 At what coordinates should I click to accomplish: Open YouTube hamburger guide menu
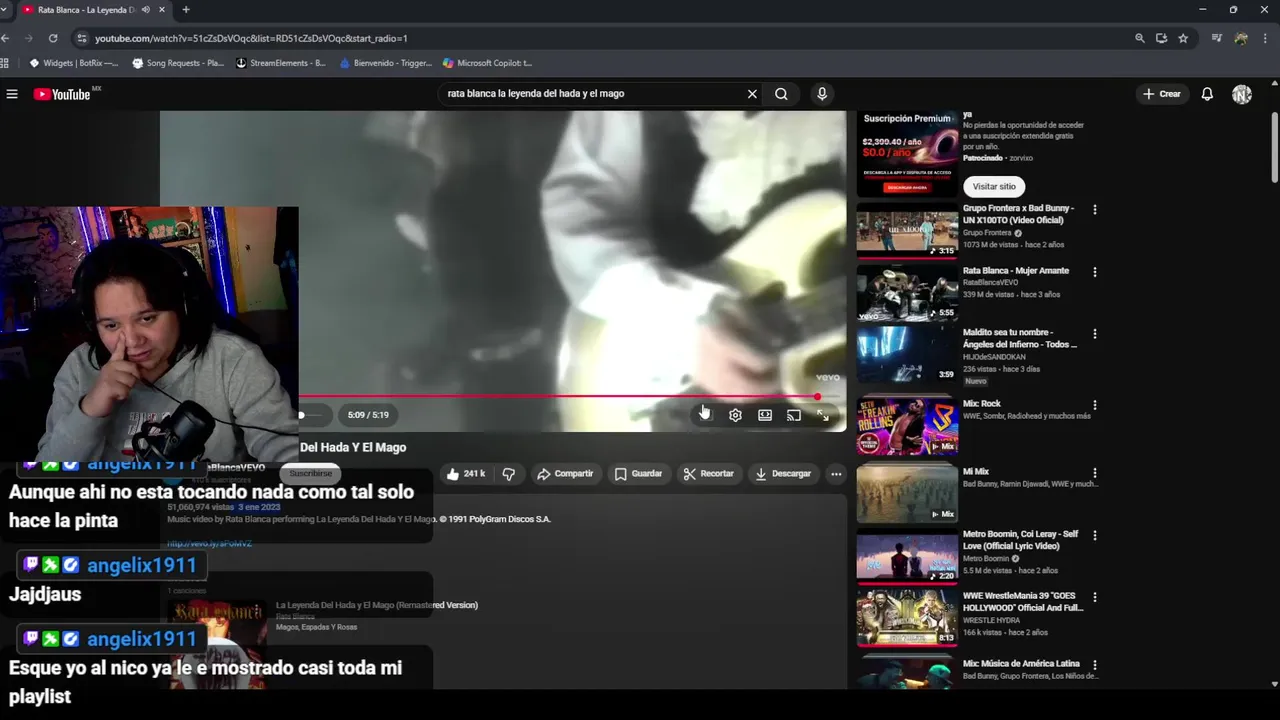pyautogui.click(x=12, y=94)
